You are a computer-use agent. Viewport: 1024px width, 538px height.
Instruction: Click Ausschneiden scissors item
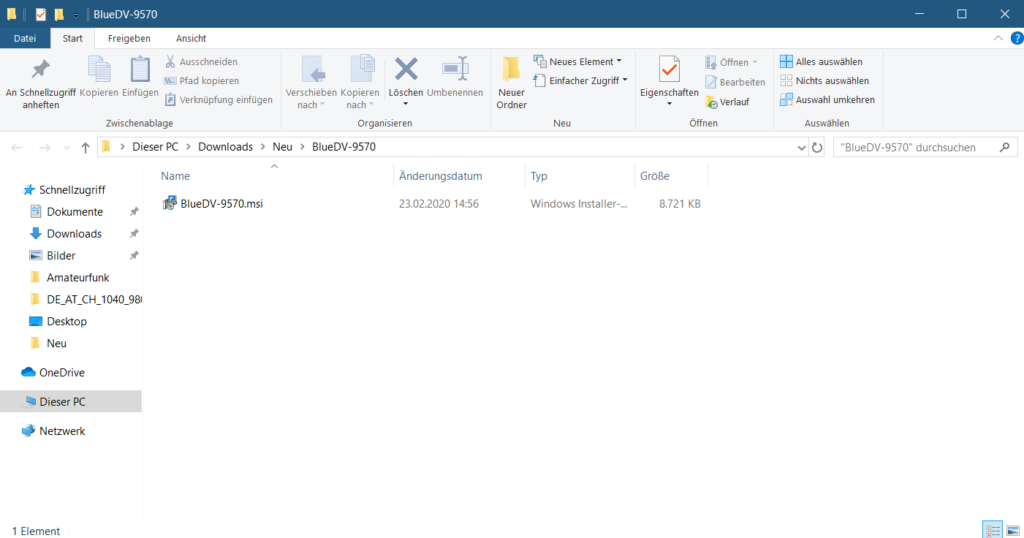(x=201, y=61)
